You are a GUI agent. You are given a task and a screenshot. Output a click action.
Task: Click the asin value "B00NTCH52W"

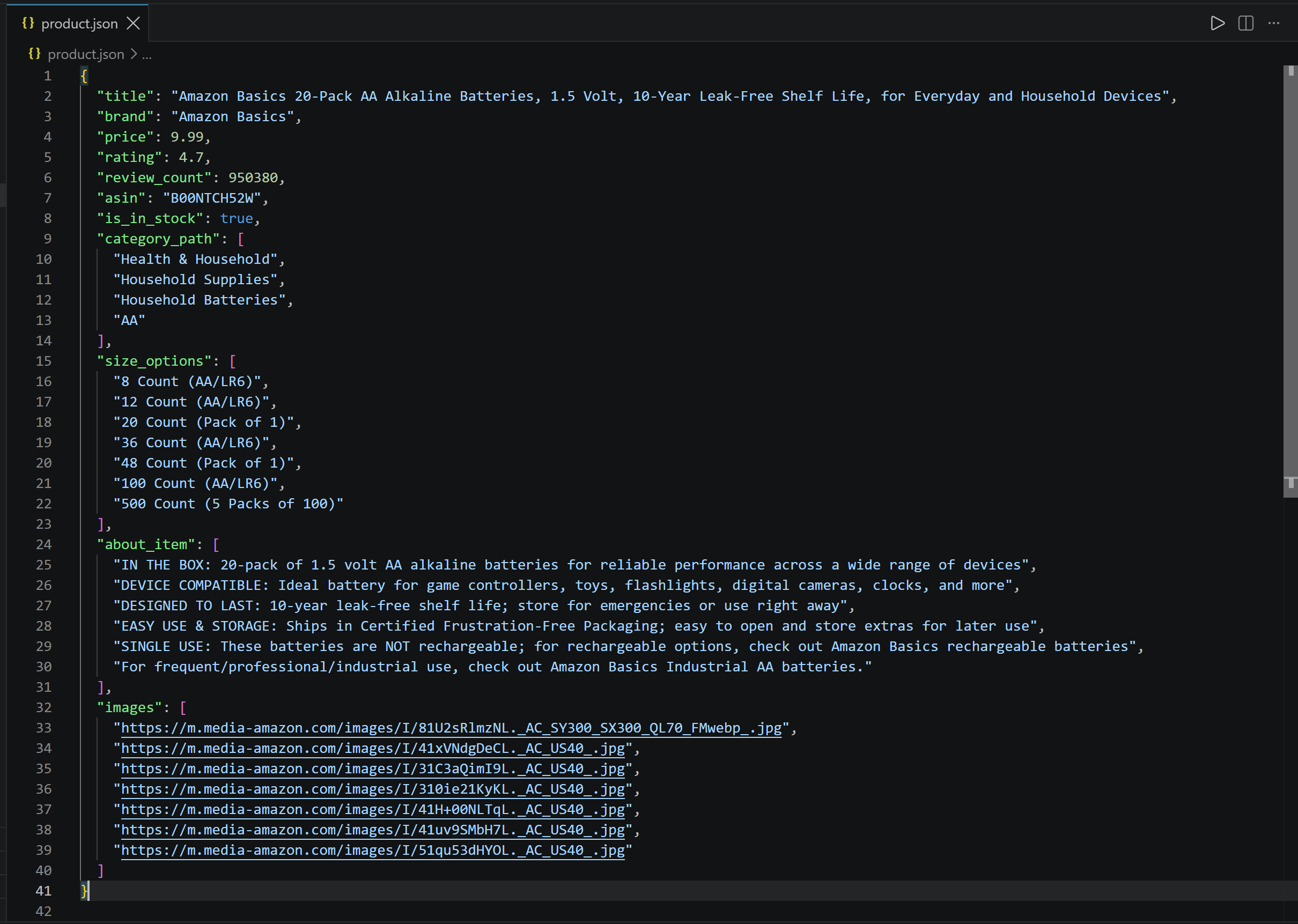[212, 198]
